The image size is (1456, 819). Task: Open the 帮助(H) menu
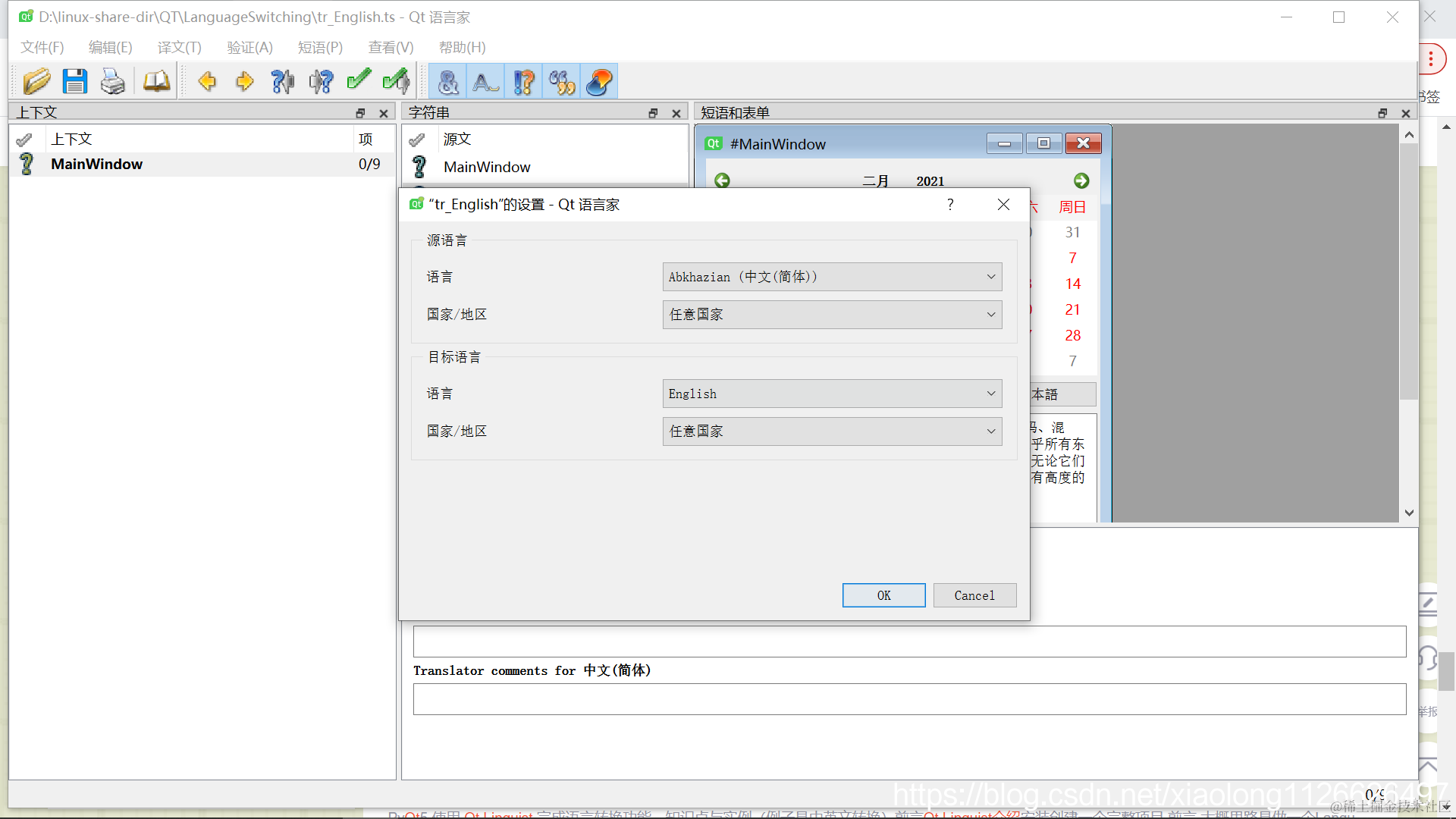point(462,47)
